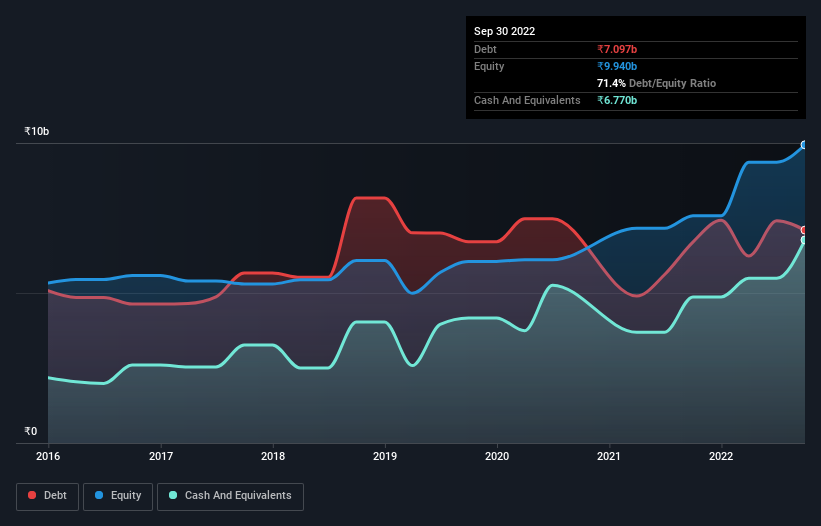The height and width of the screenshot is (526, 821).
Task: Click the 71.4% Debt/Equity Ratio text
Action: coord(656,83)
